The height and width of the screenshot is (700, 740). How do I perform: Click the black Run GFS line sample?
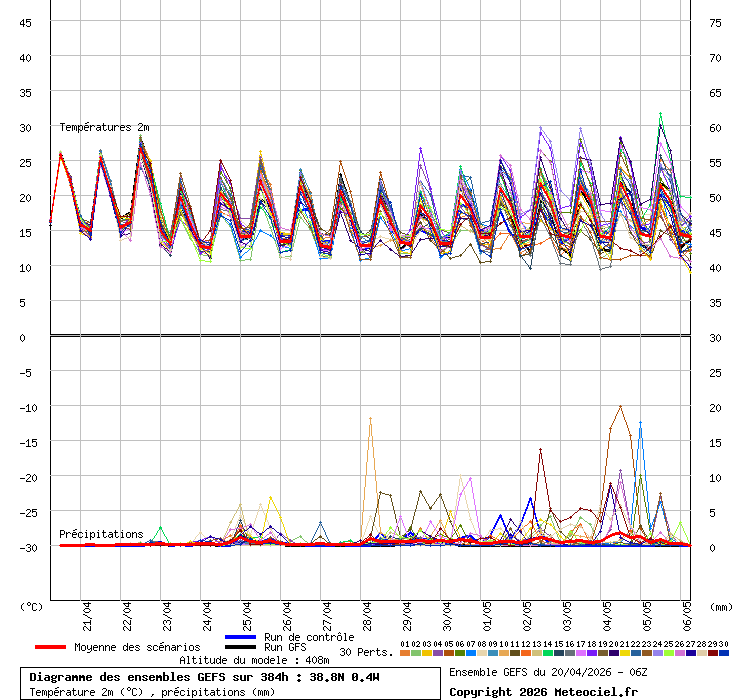coord(241,647)
